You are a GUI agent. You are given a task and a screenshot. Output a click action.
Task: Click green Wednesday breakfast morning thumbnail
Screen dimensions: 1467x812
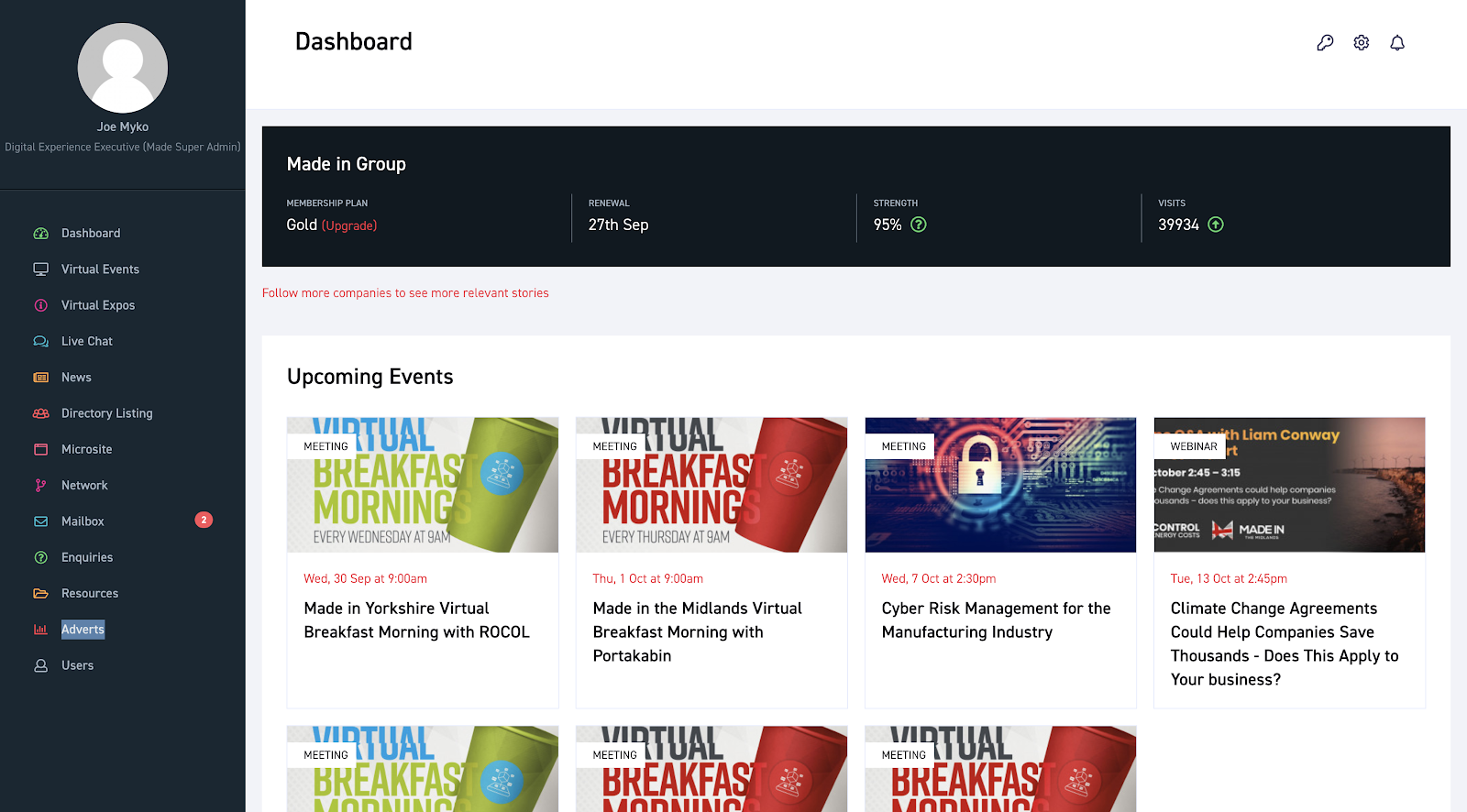423,485
